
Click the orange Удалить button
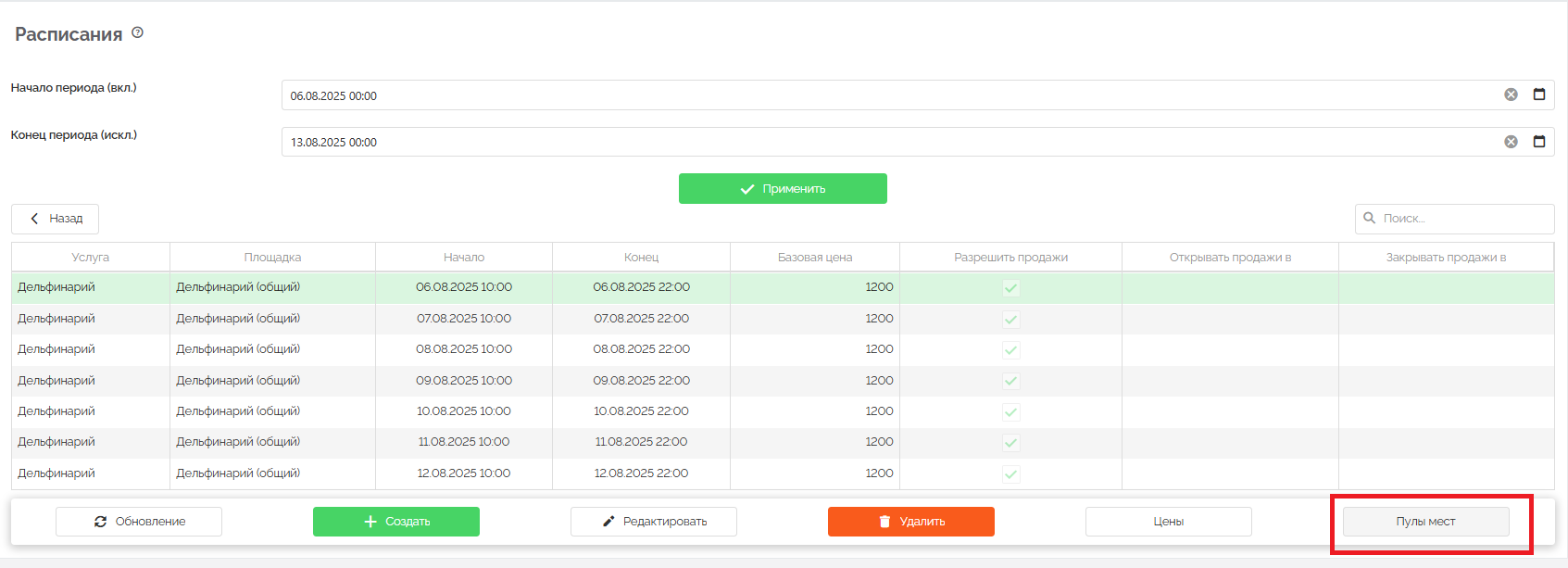(911, 522)
